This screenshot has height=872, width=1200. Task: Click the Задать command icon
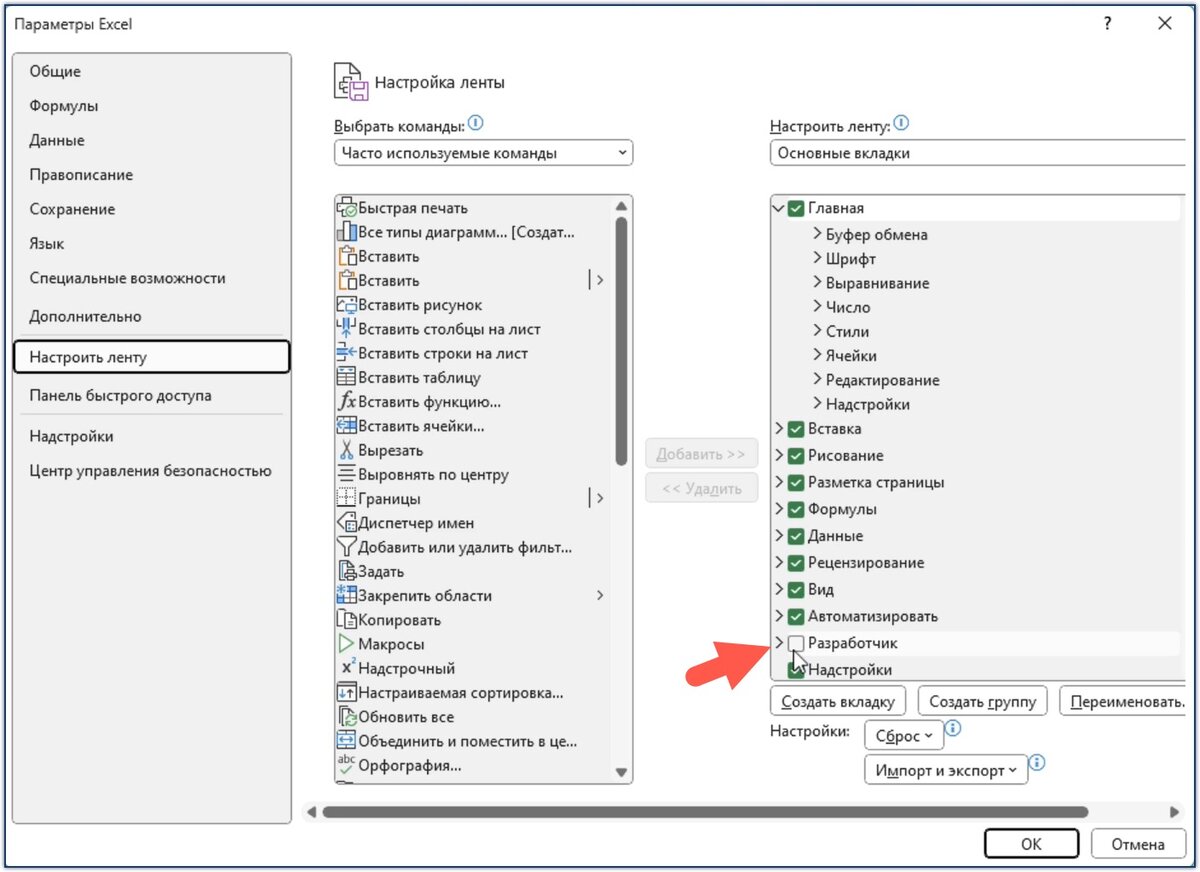coord(347,571)
